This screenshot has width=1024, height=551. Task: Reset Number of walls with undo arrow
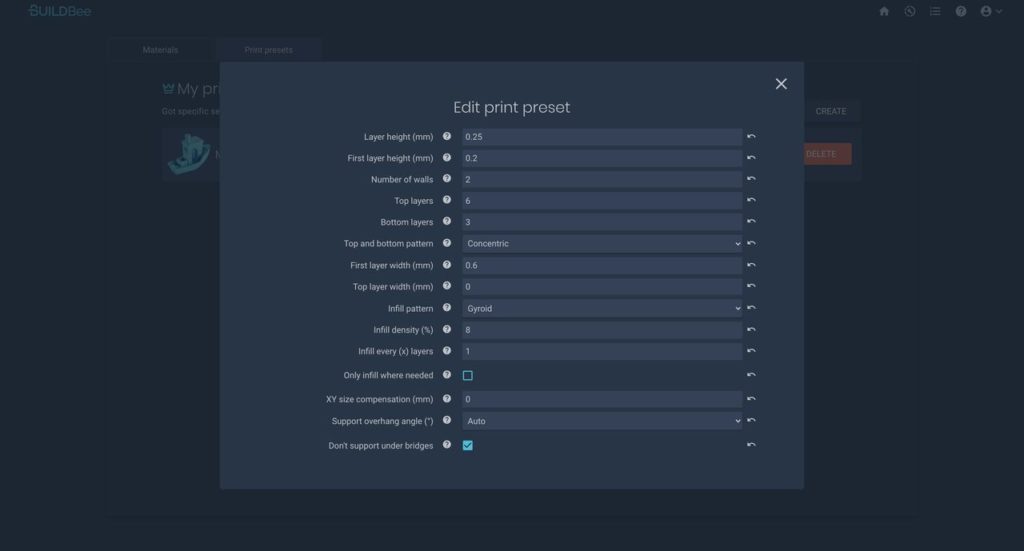pyautogui.click(x=751, y=180)
